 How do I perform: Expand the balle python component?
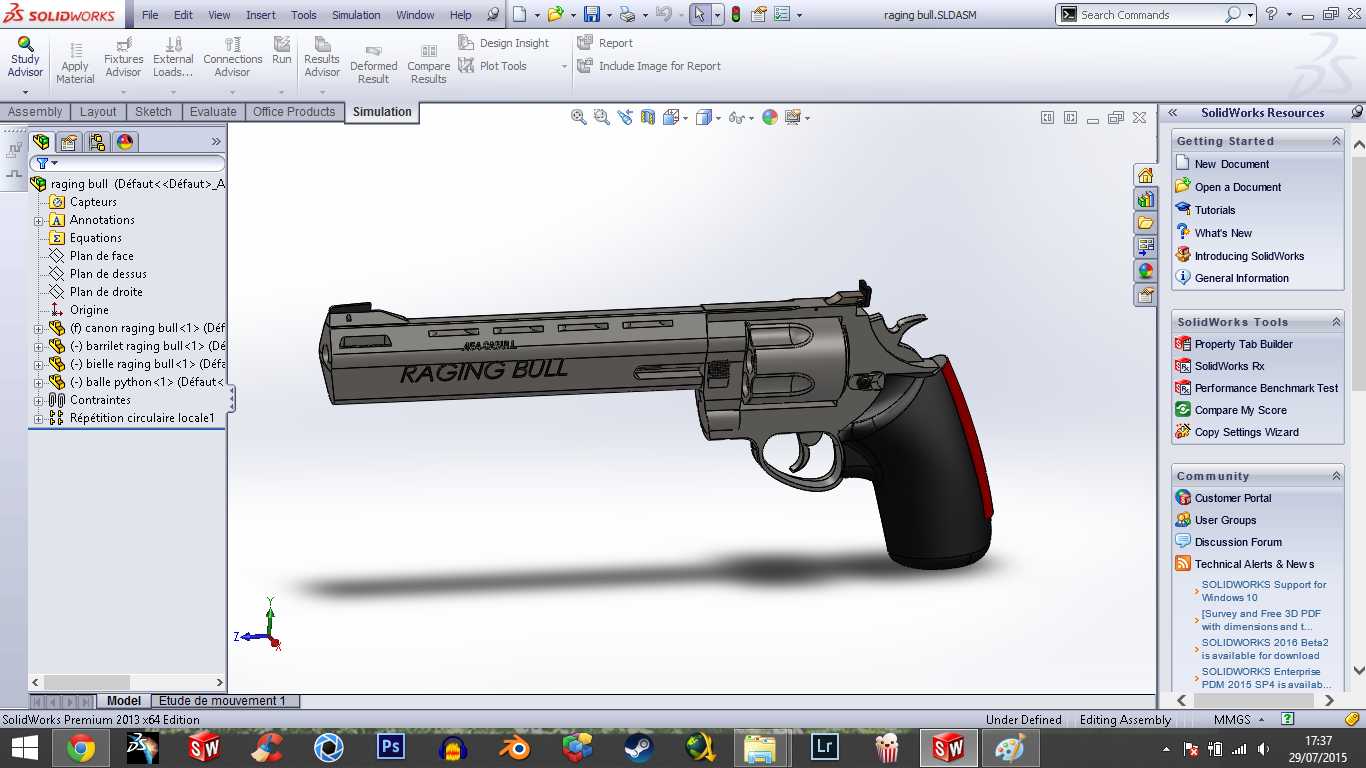click(x=39, y=382)
